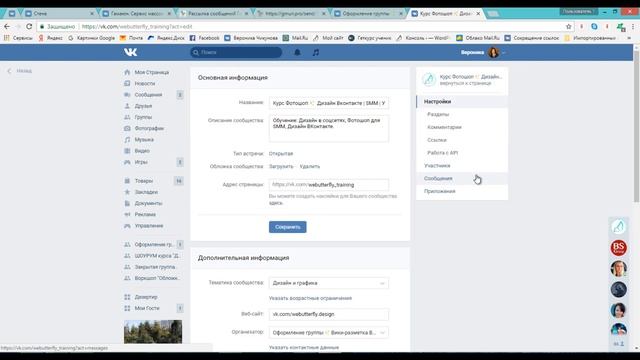This screenshot has width=640, height=360.
Task: Click Указать возрастные ограничения link
Action: 310,298
